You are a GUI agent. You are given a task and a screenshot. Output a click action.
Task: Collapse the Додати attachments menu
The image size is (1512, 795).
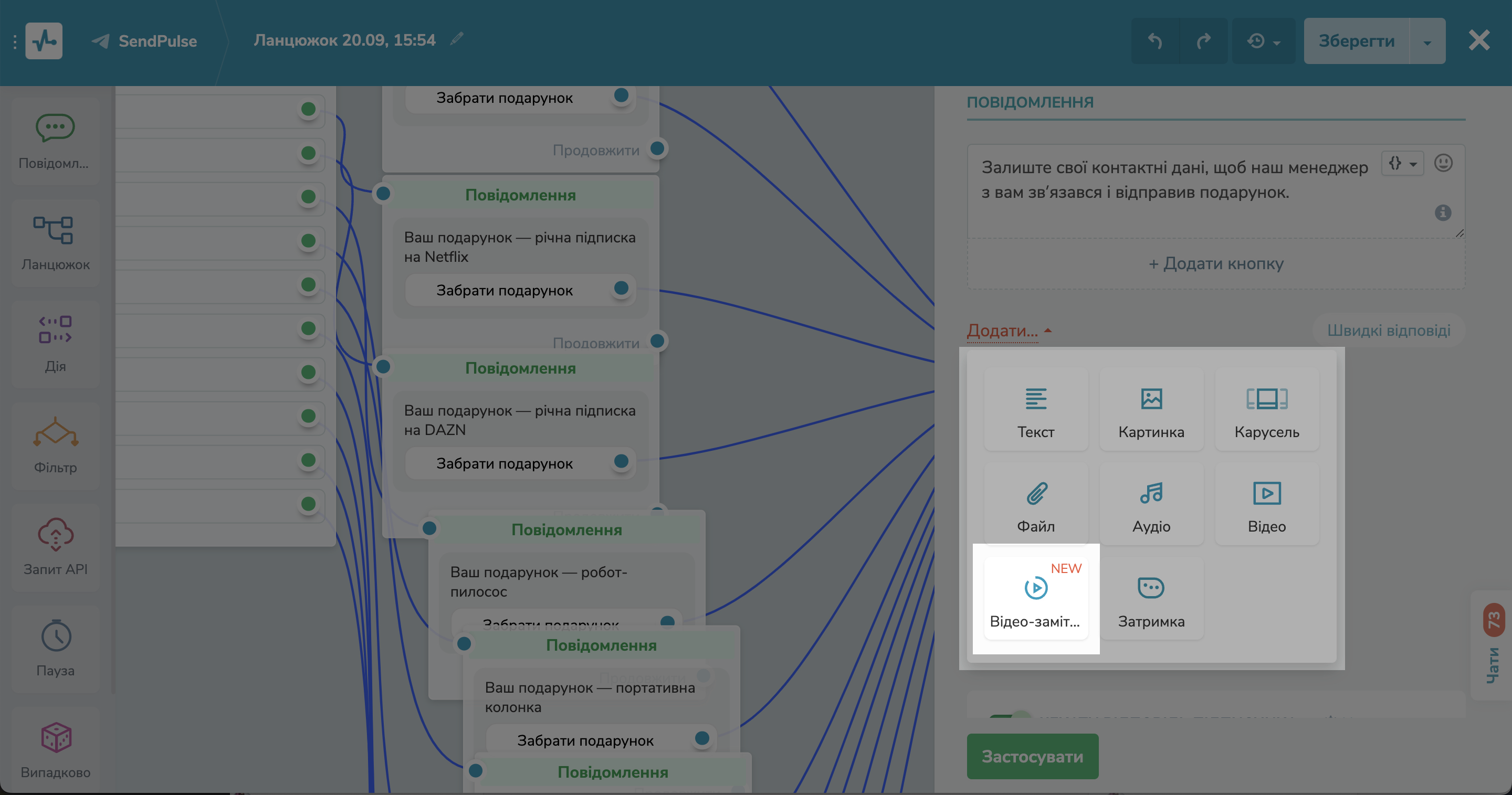click(x=1005, y=330)
